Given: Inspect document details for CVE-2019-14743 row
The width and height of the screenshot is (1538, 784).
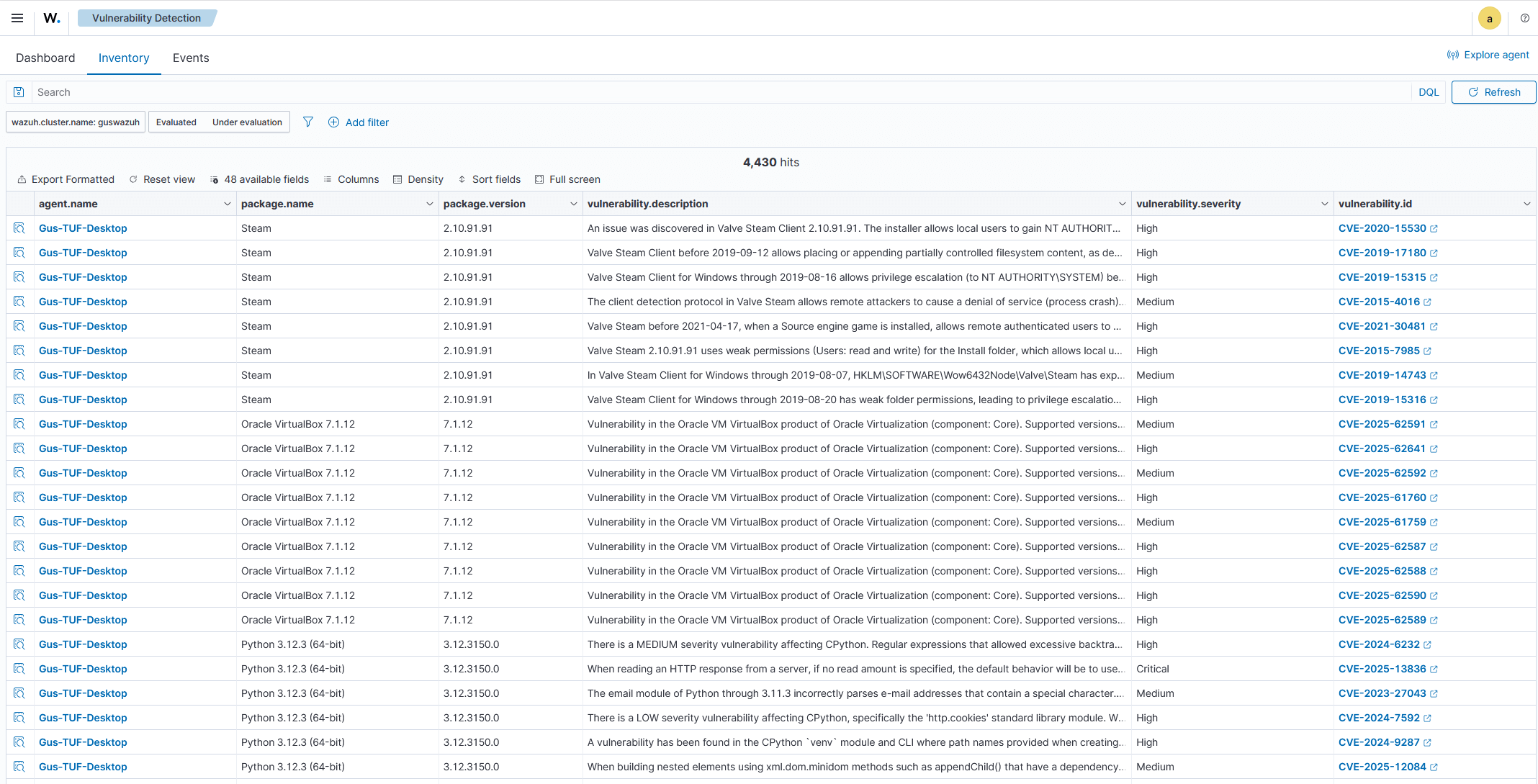Looking at the screenshot, I should tap(19, 375).
